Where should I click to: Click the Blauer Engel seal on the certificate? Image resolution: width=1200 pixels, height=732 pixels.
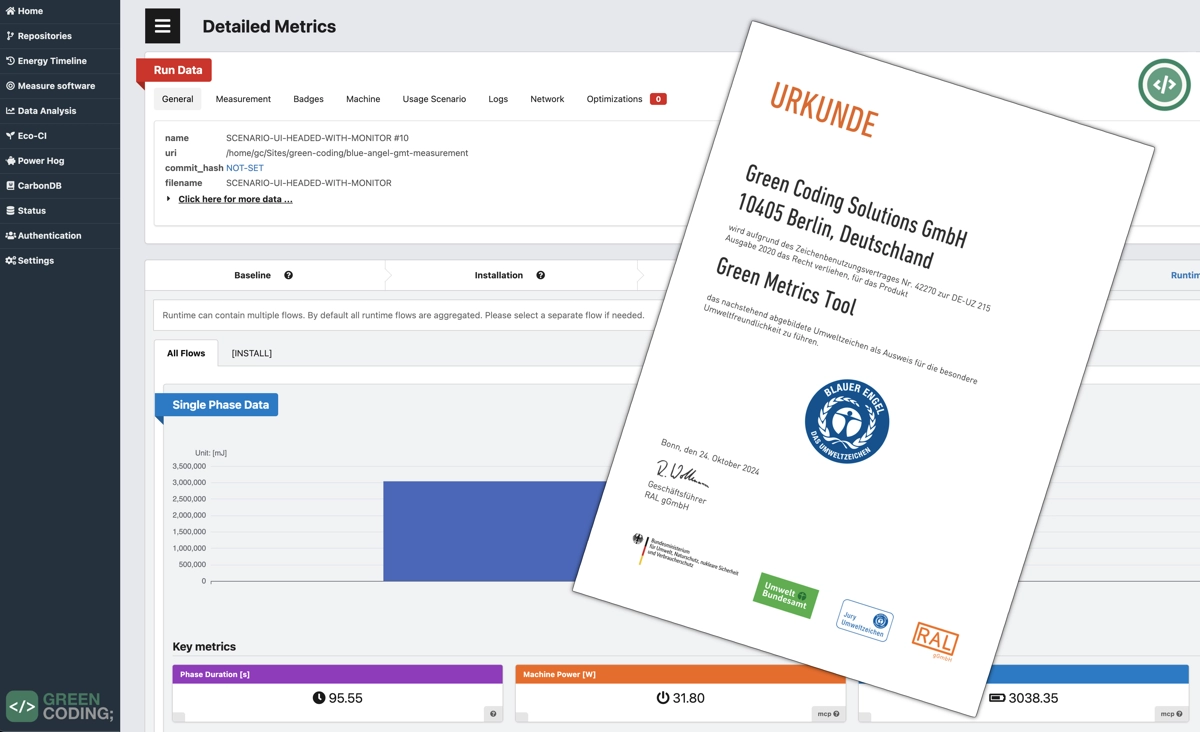(847, 421)
